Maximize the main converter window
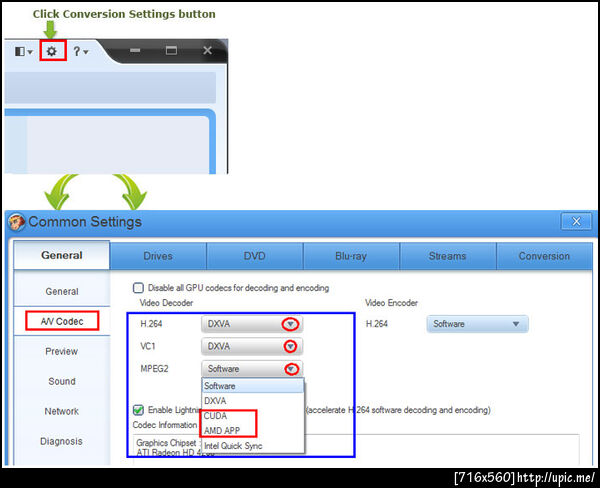 pos(171,50)
